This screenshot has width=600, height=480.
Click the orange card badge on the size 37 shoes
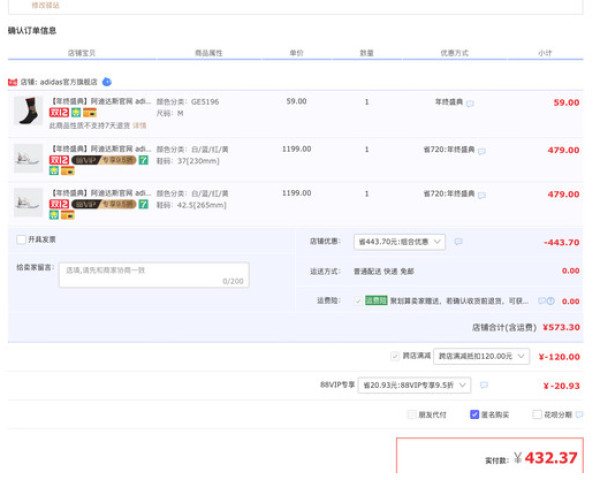tap(68, 171)
